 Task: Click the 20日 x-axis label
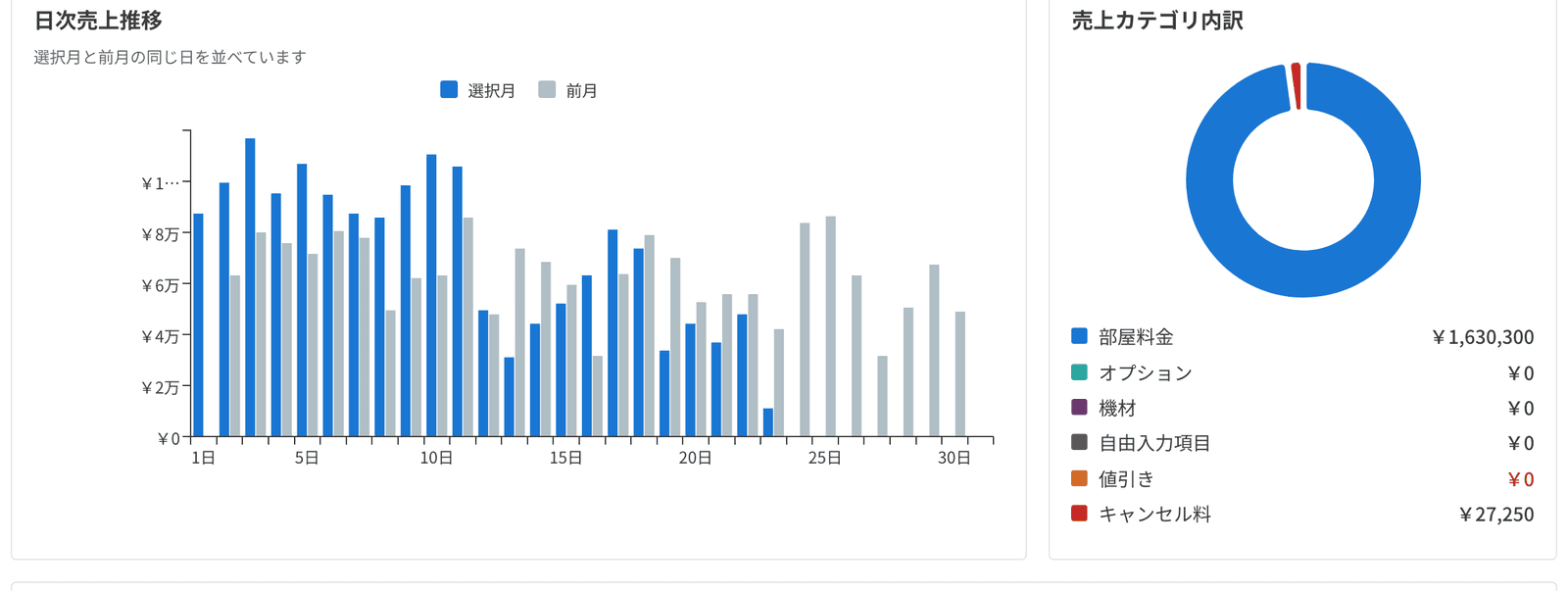(x=695, y=458)
